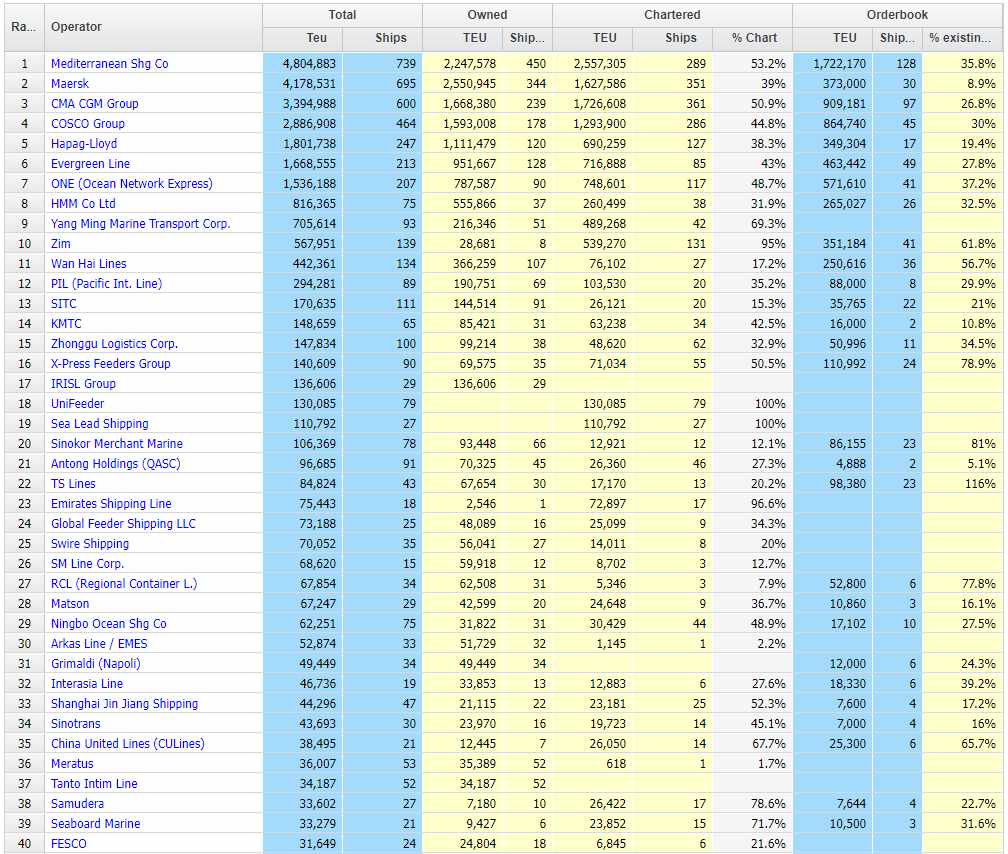Screen dimensions: 1008x854
Task: Sort by % Chart column header
Action: coord(753,38)
